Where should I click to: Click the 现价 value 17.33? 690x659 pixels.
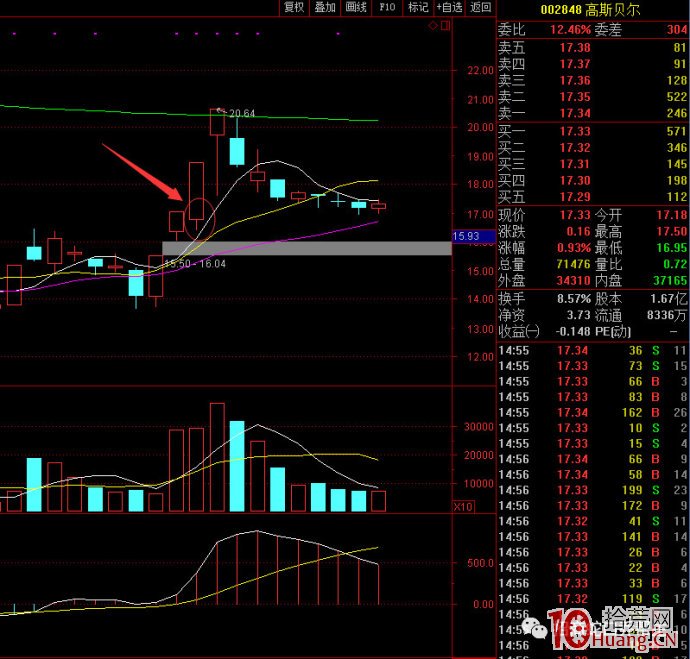pyautogui.click(x=575, y=215)
